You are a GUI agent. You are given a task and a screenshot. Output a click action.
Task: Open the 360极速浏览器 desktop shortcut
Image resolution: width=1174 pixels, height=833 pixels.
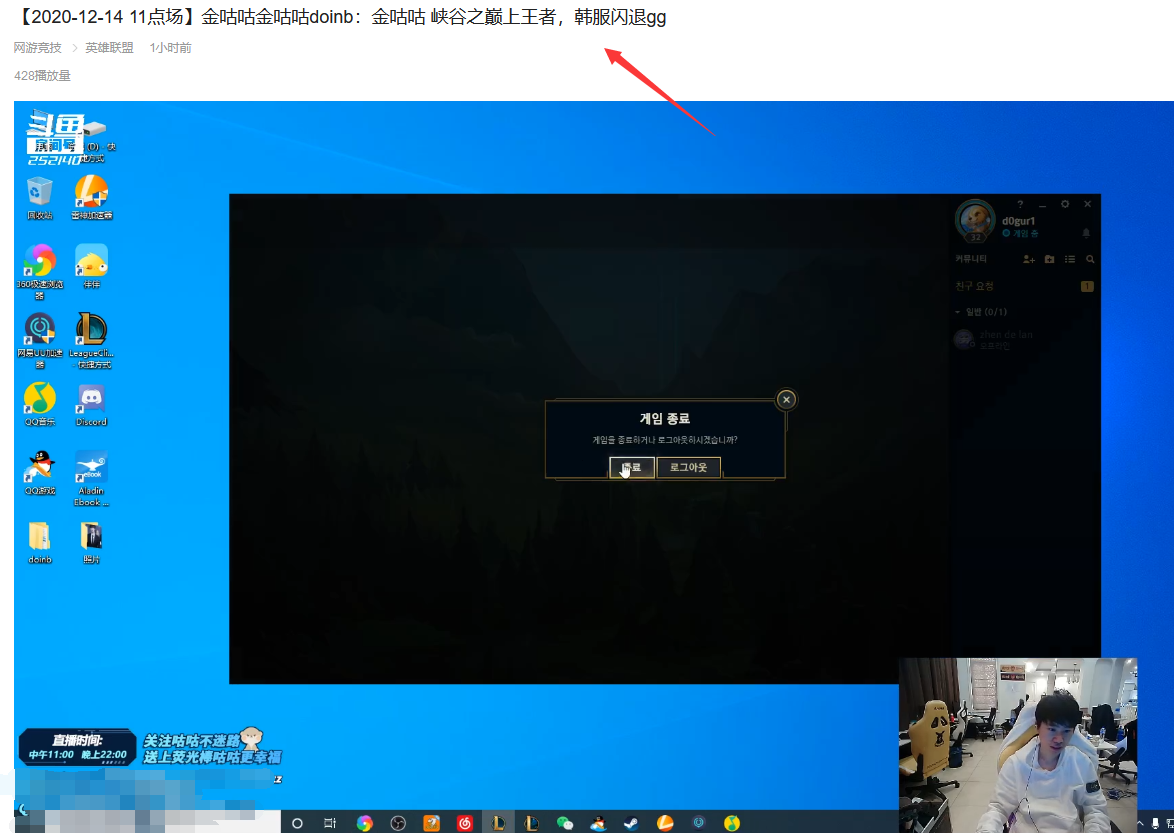40,271
